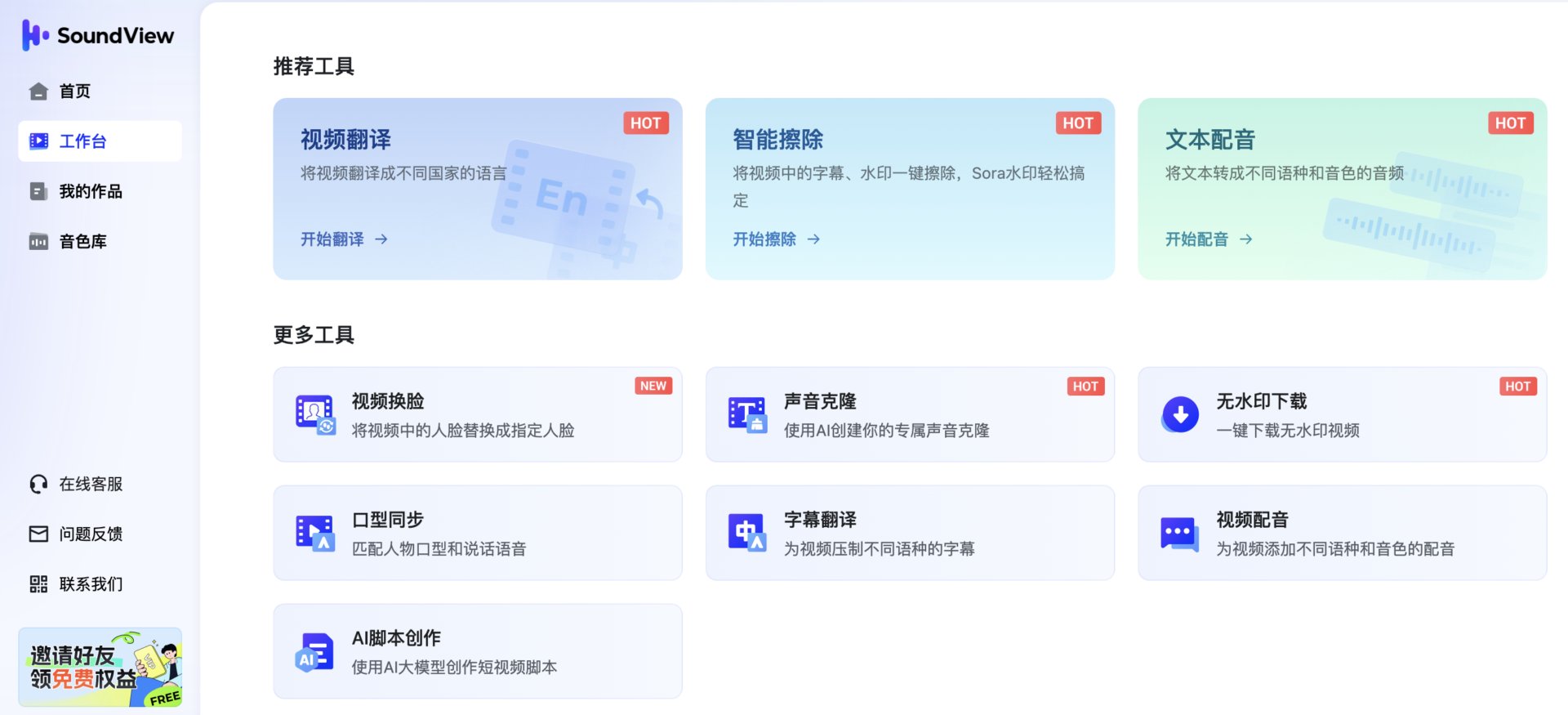Click the 字幕翻译 subtitle translate icon

point(747,534)
